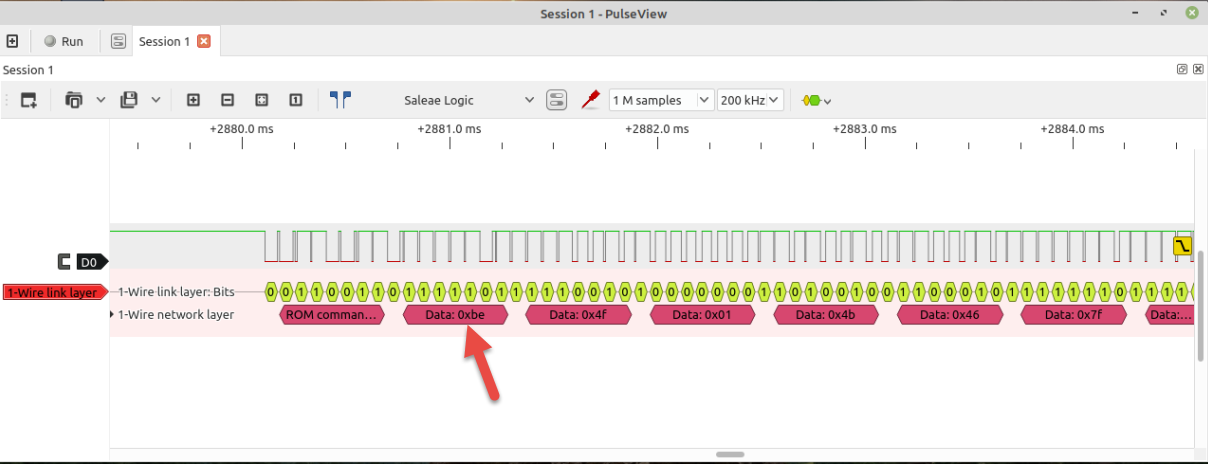
Task: Open the 200 kHz sample rate dropdown
Action: [750, 100]
